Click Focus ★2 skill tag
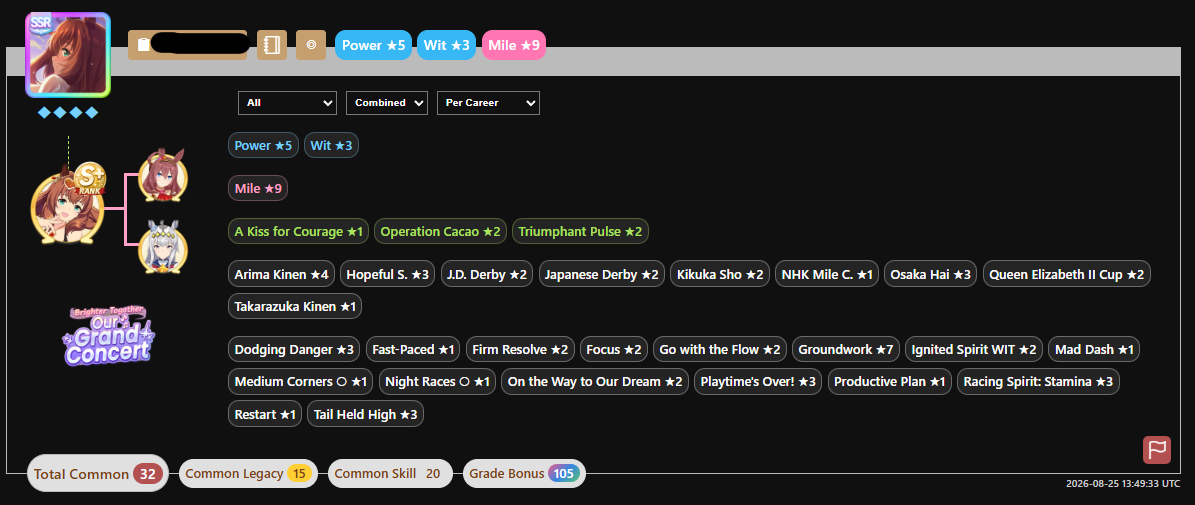The image size is (1195, 505). point(614,350)
